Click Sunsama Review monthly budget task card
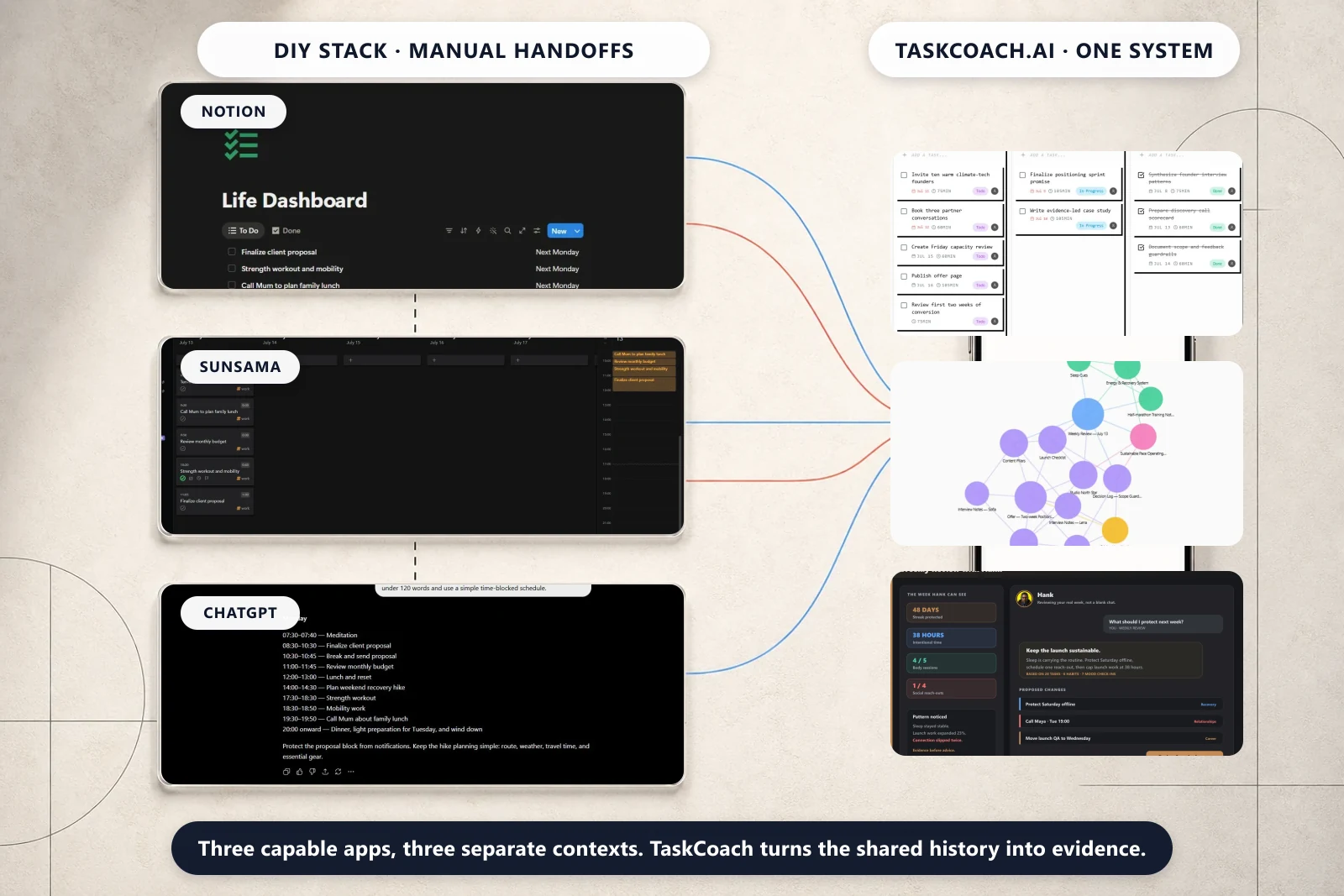 tap(215, 442)
